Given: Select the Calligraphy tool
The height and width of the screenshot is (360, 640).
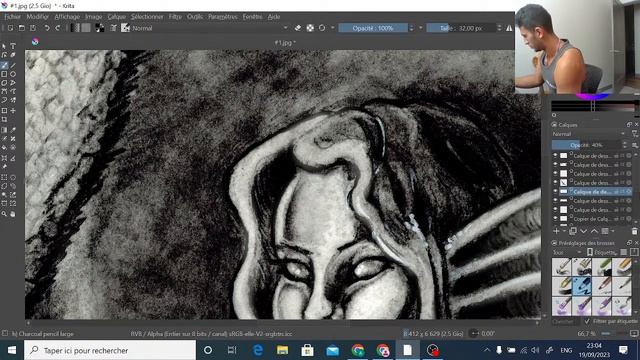Looking at the screenshot, I should coord(13,55).
